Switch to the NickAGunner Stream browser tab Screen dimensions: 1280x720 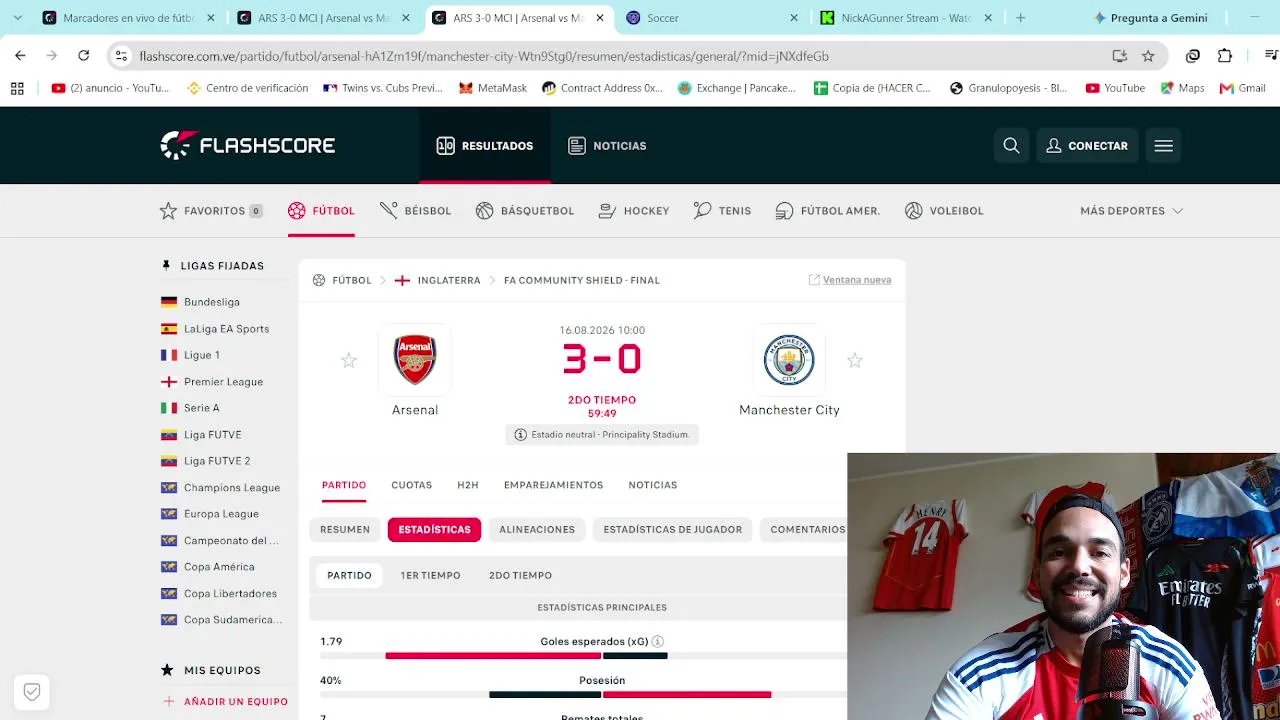click(906, 18)
